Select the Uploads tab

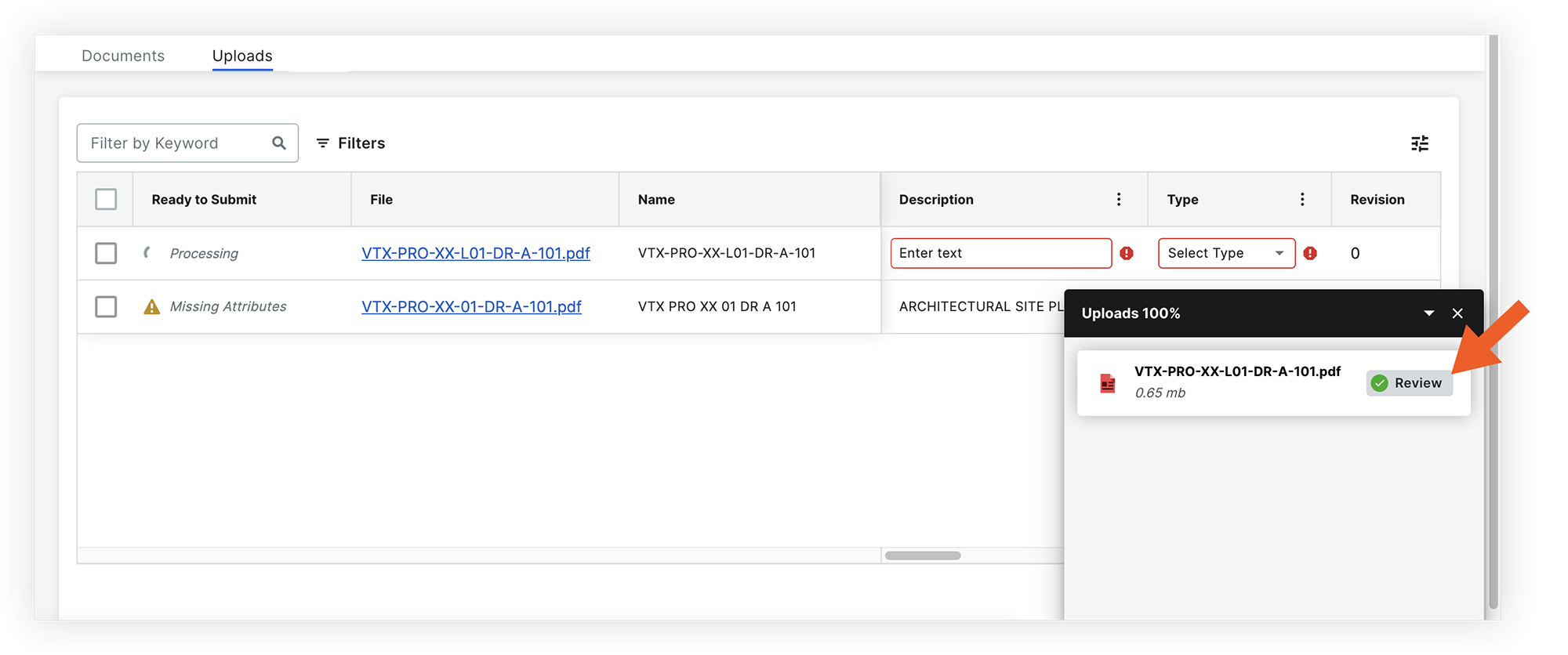tap(242, 56)
